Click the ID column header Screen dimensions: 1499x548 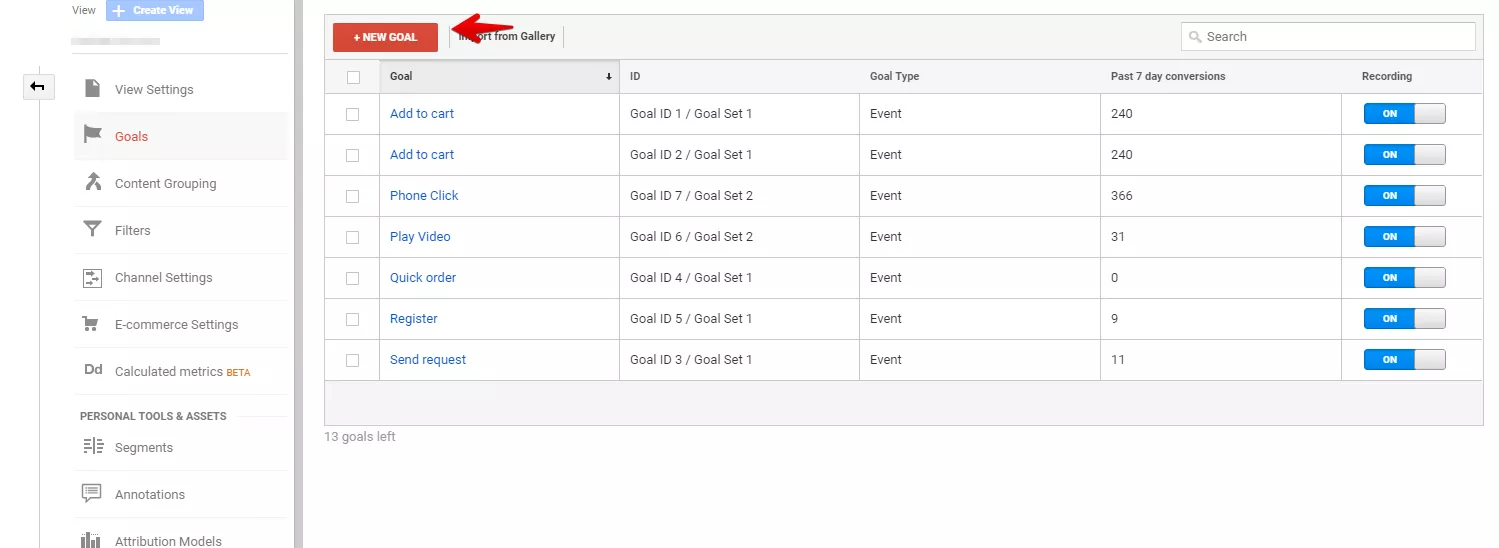point(739,76)
